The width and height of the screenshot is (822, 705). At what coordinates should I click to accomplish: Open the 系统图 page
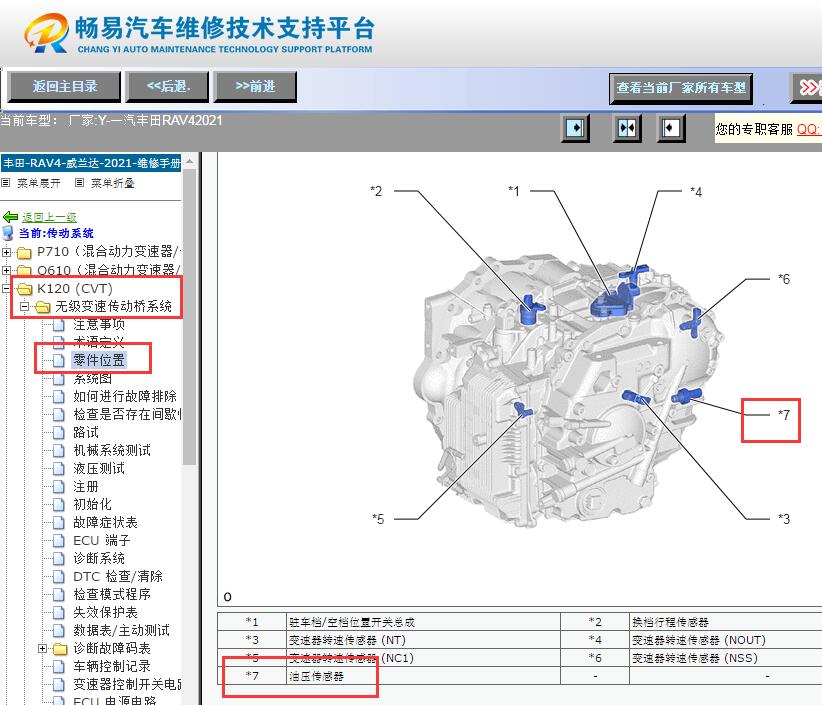click(93, 378)
